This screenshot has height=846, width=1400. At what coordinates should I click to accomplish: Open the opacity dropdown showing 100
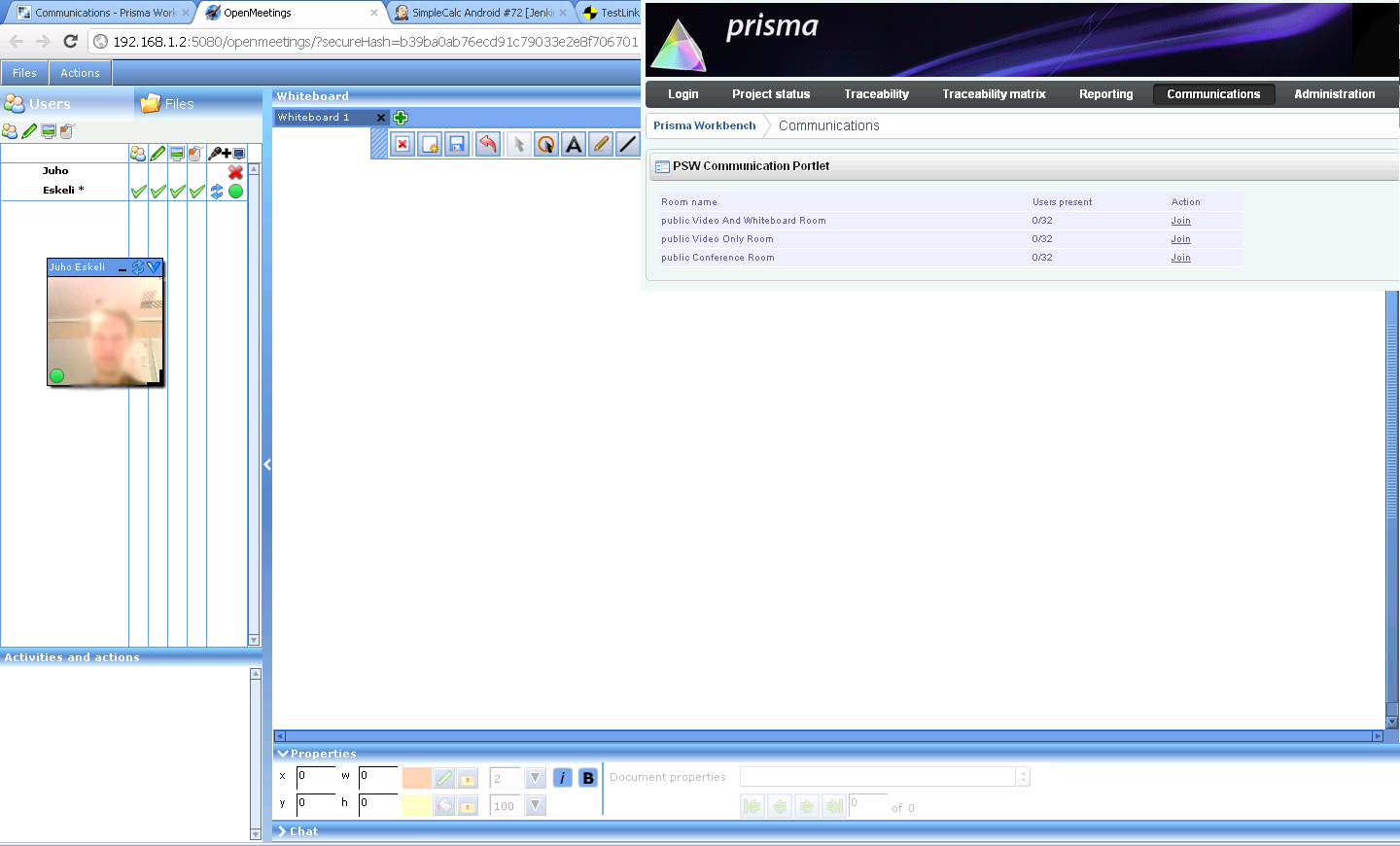coord(536,805)
